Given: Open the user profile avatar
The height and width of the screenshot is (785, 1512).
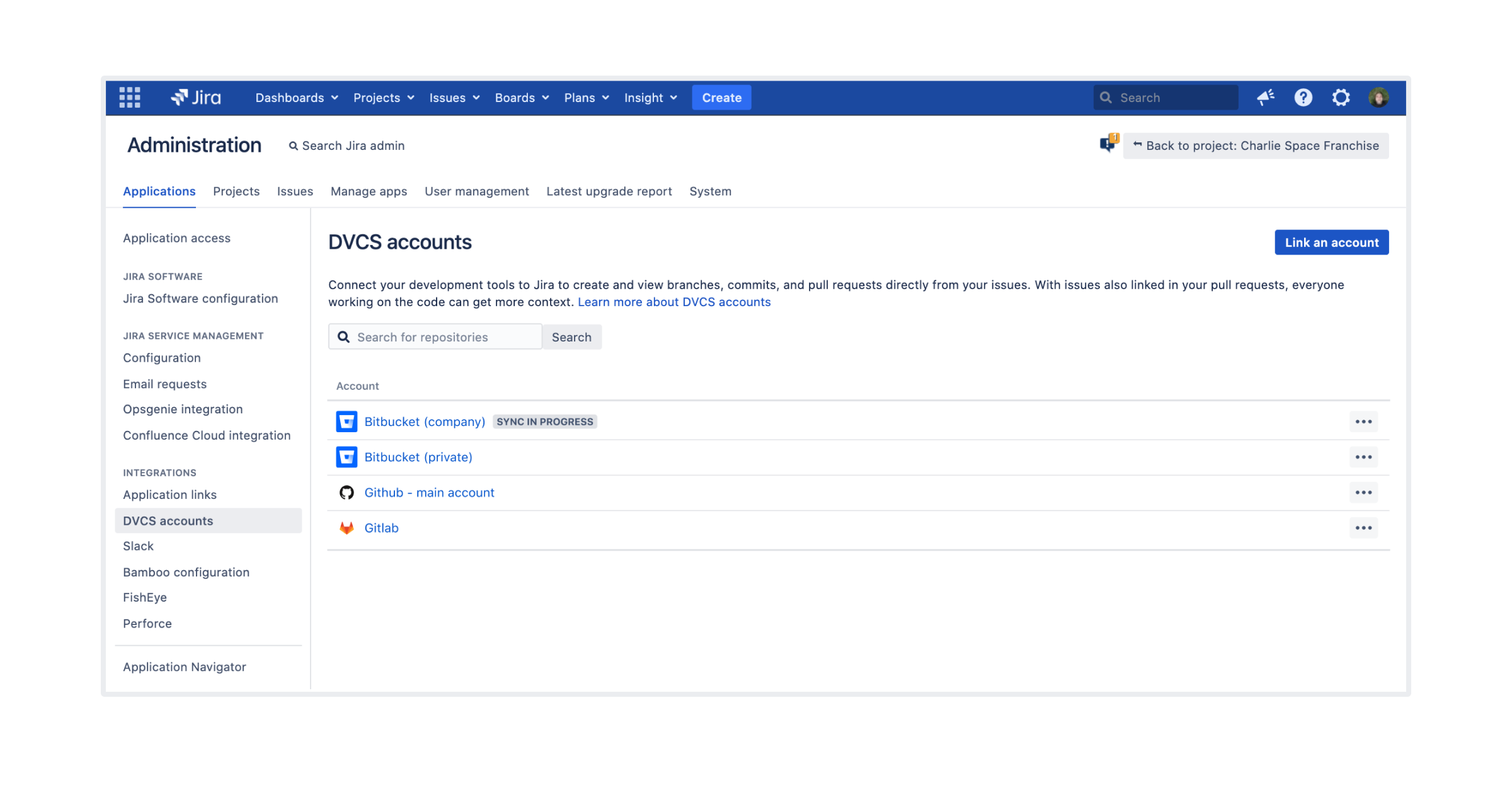Looking at the screenshot, I should [x=1378, y=98].
